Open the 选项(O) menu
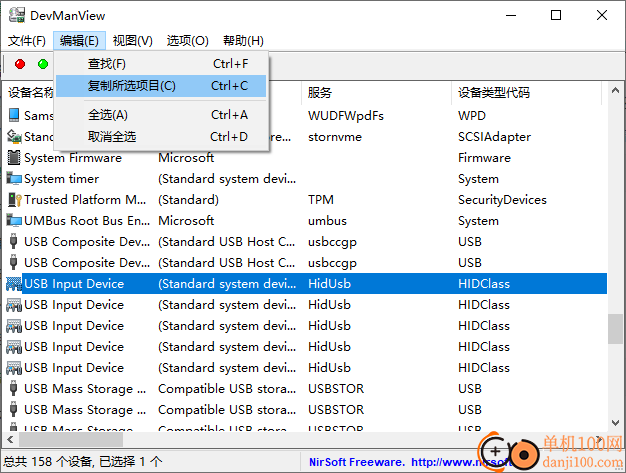This screenshot has width=626, height=473. [187, 41]
